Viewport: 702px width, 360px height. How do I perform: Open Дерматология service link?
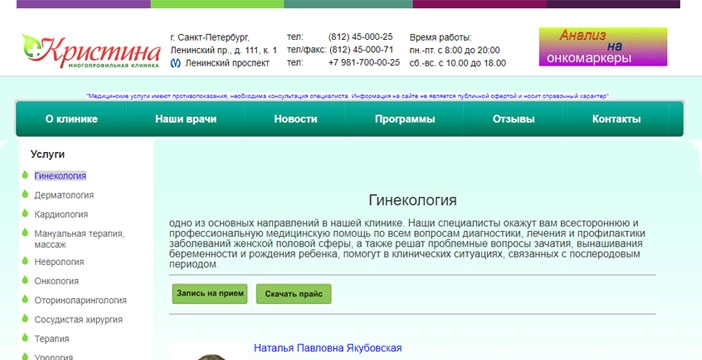[x=64, y=195]
